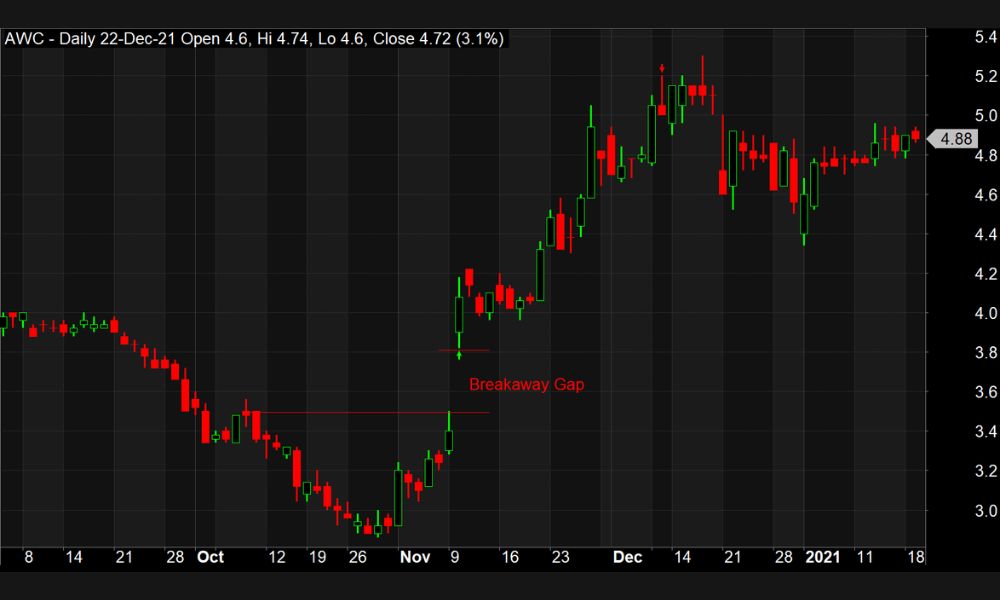Click the 23 date label in November
This screenshot has width=1000, height=600.
point(560,557)
